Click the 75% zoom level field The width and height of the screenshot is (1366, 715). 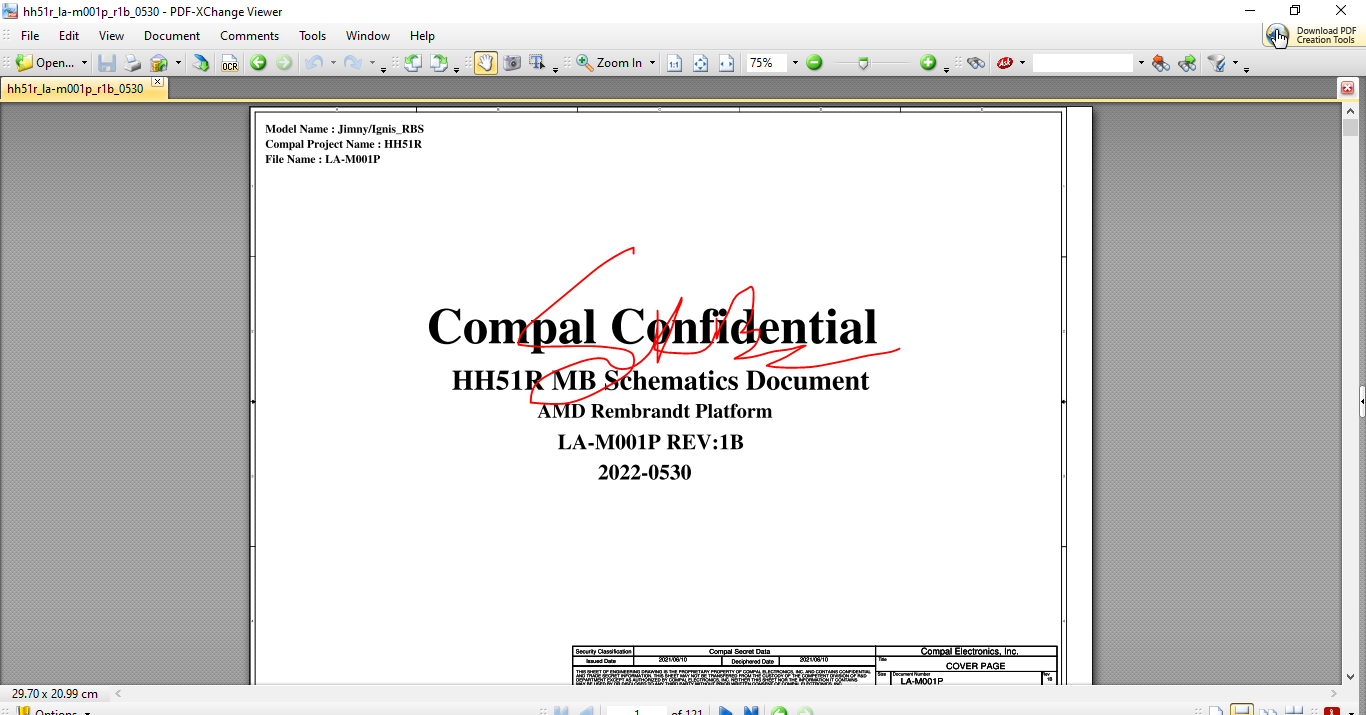click(767, 63)
